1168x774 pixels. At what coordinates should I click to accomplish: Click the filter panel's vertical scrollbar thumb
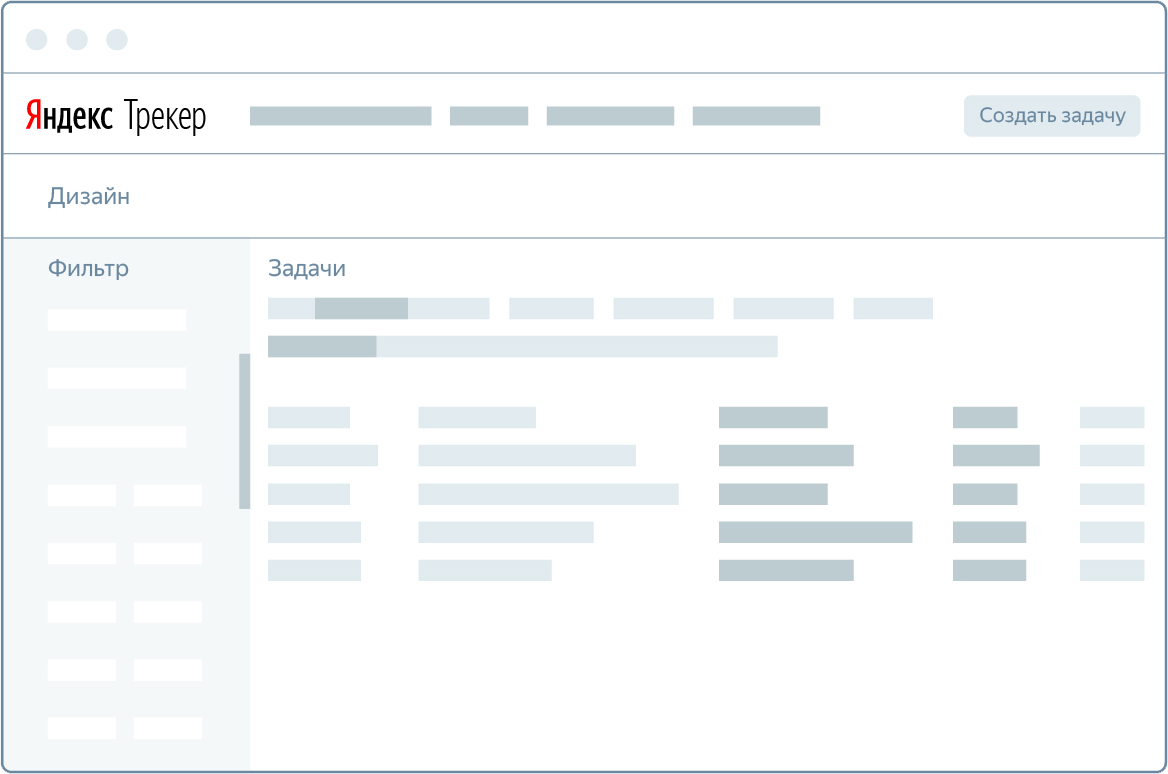244,431
